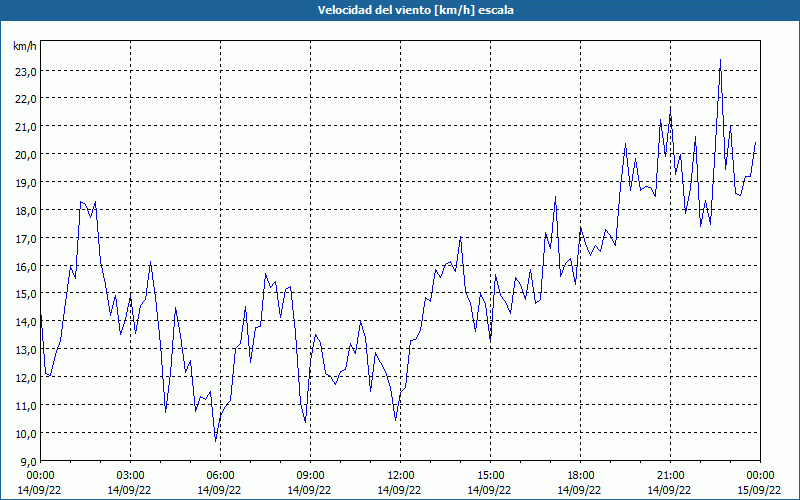The image size is (800, 500).
Task: Click the 10,0 y-axis value
Action: pos(26,435)
